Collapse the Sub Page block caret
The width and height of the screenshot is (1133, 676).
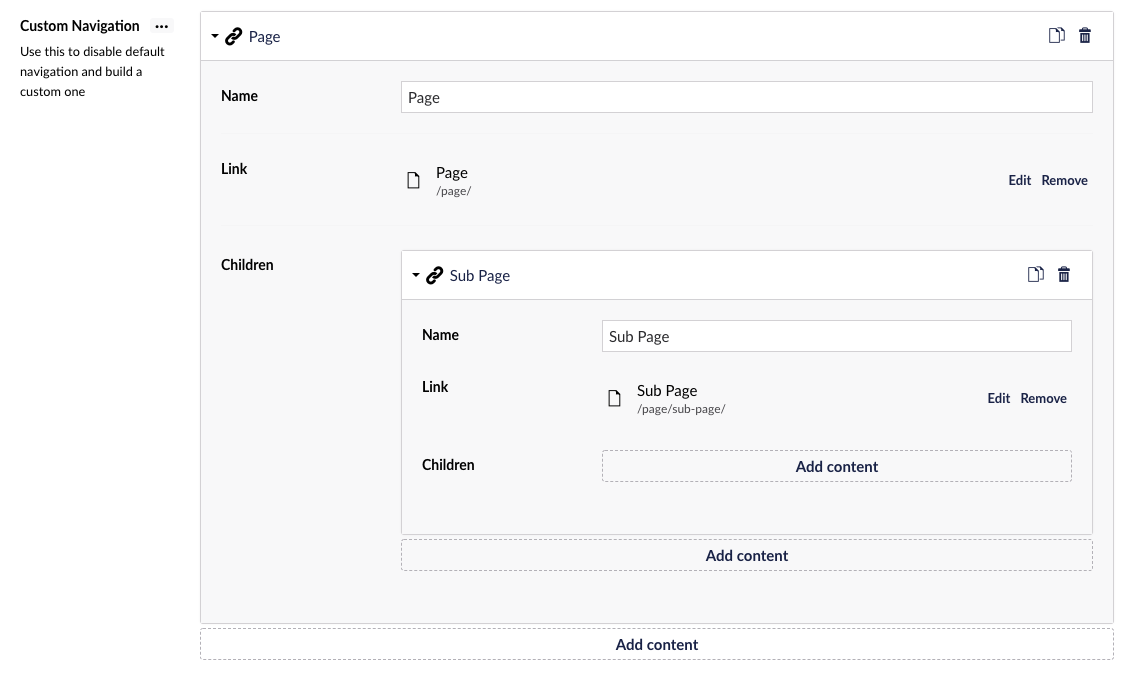click(416, 275)
